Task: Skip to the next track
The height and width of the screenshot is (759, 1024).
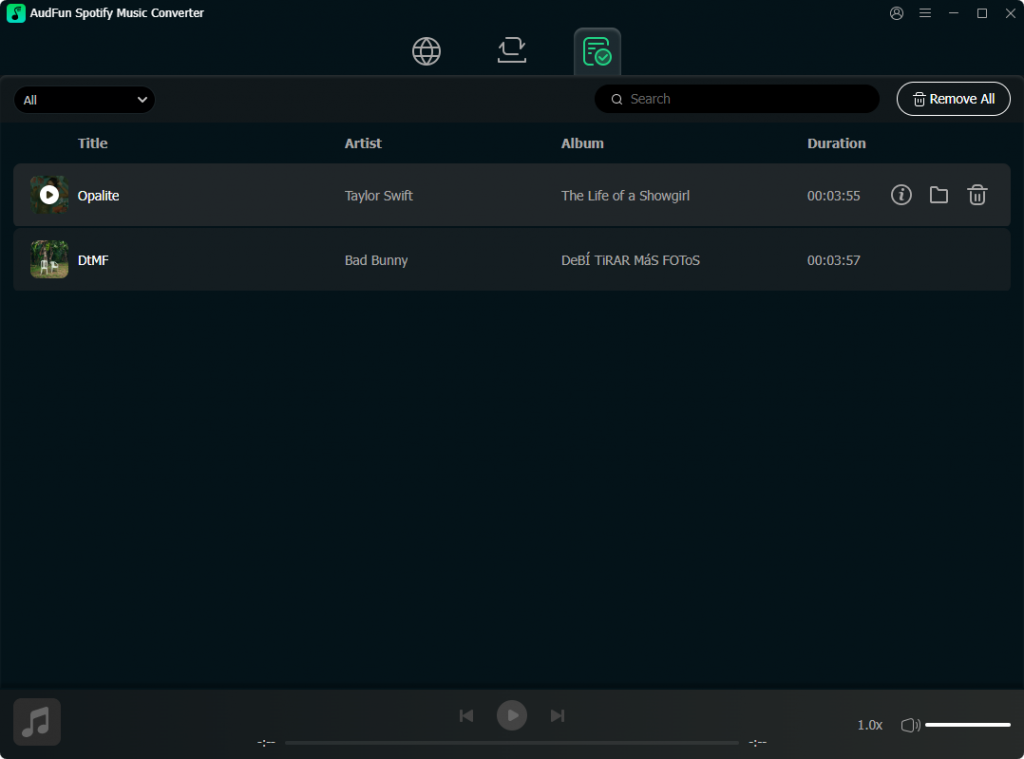Action: coord(557,715)
